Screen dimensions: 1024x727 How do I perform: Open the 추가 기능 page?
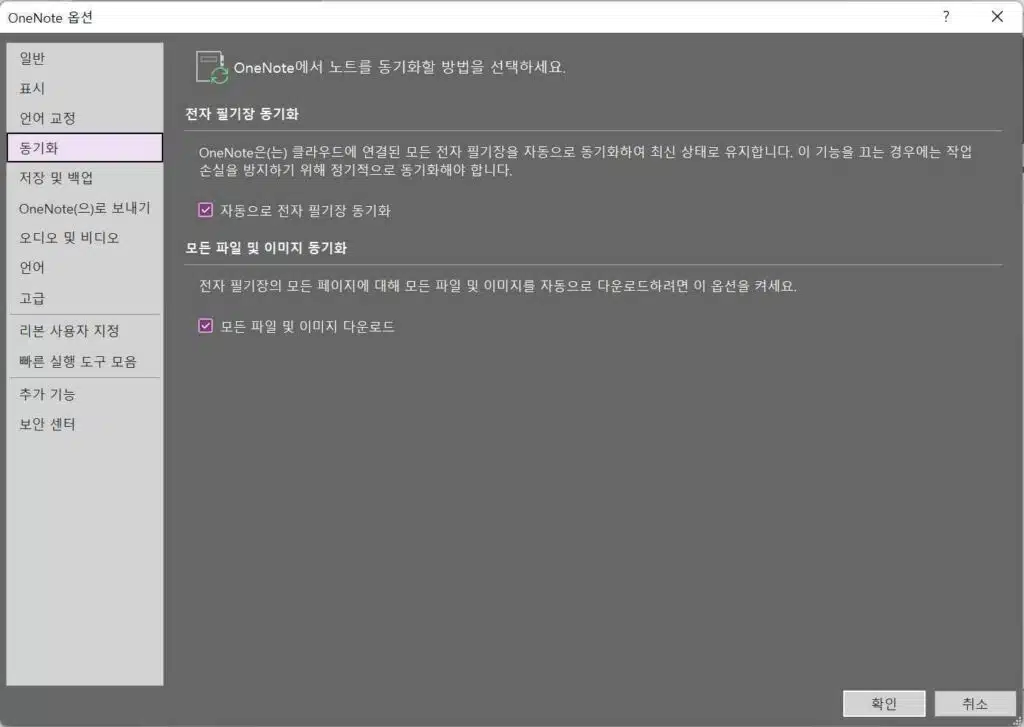[x=84, y=394]
